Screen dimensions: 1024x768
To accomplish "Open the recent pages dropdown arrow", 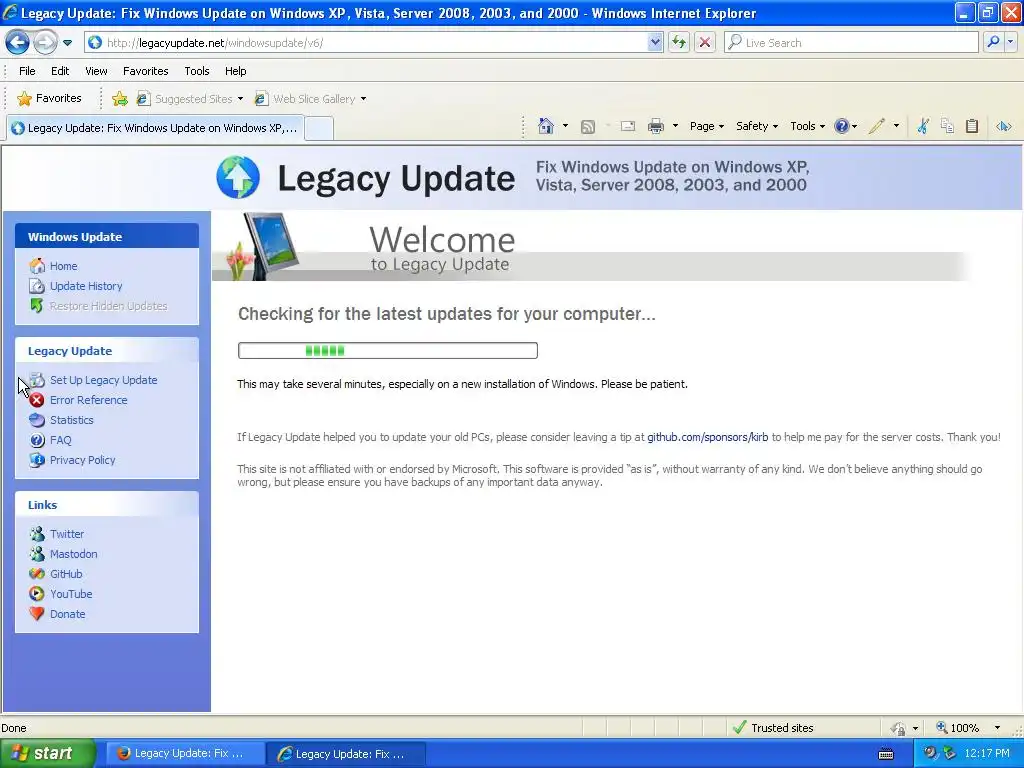I will [x=67, y=43].
